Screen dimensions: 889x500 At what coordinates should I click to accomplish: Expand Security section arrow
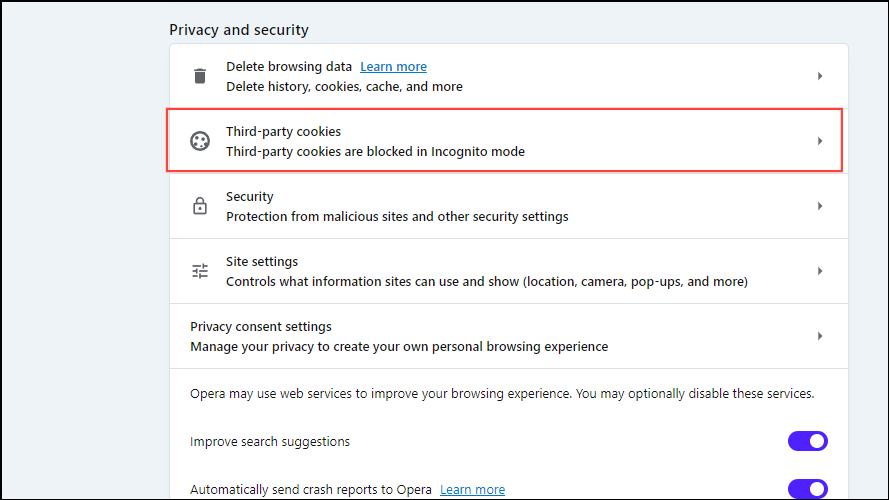820,206
